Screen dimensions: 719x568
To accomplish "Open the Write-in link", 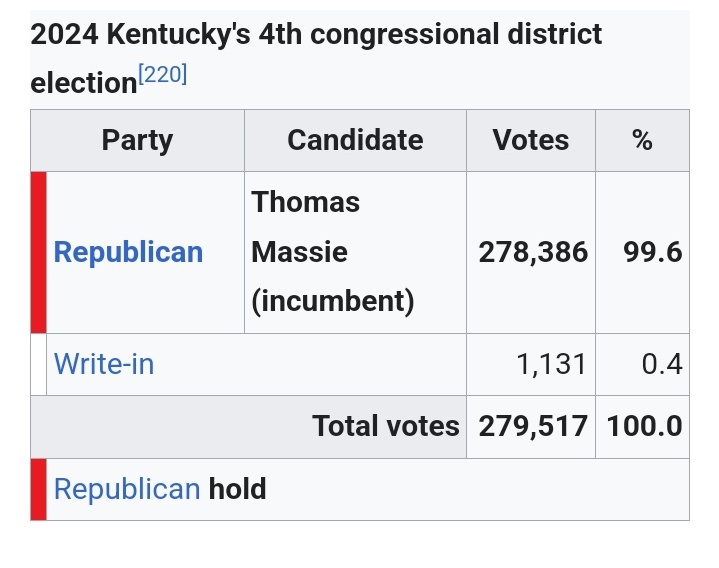I will [x=104, y=364].
